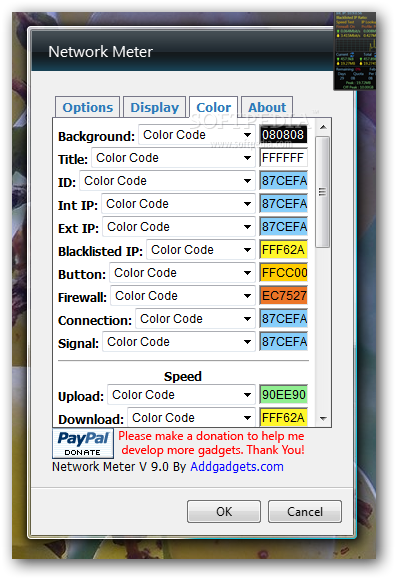396x579 pixels.
Task: Click the Ext IP 87CEFA color field
Action: [283, 227]
